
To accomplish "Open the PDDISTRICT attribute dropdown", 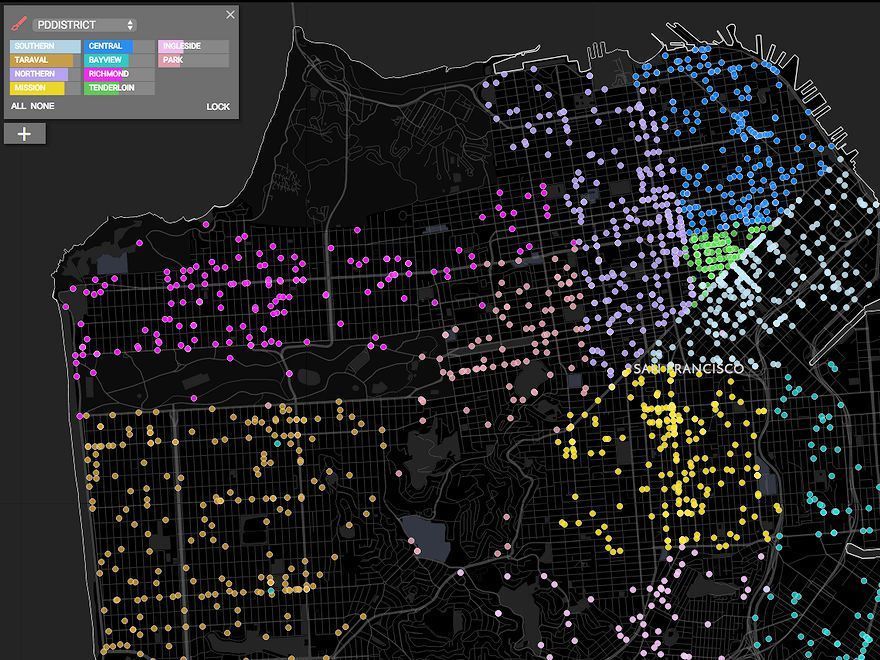I will pos(84,24).
